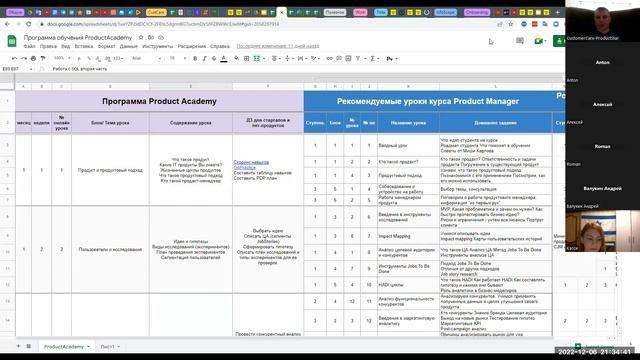Bookmark this page with the star
This screenshot has height=360, width=640.
[x=510, y=24]
